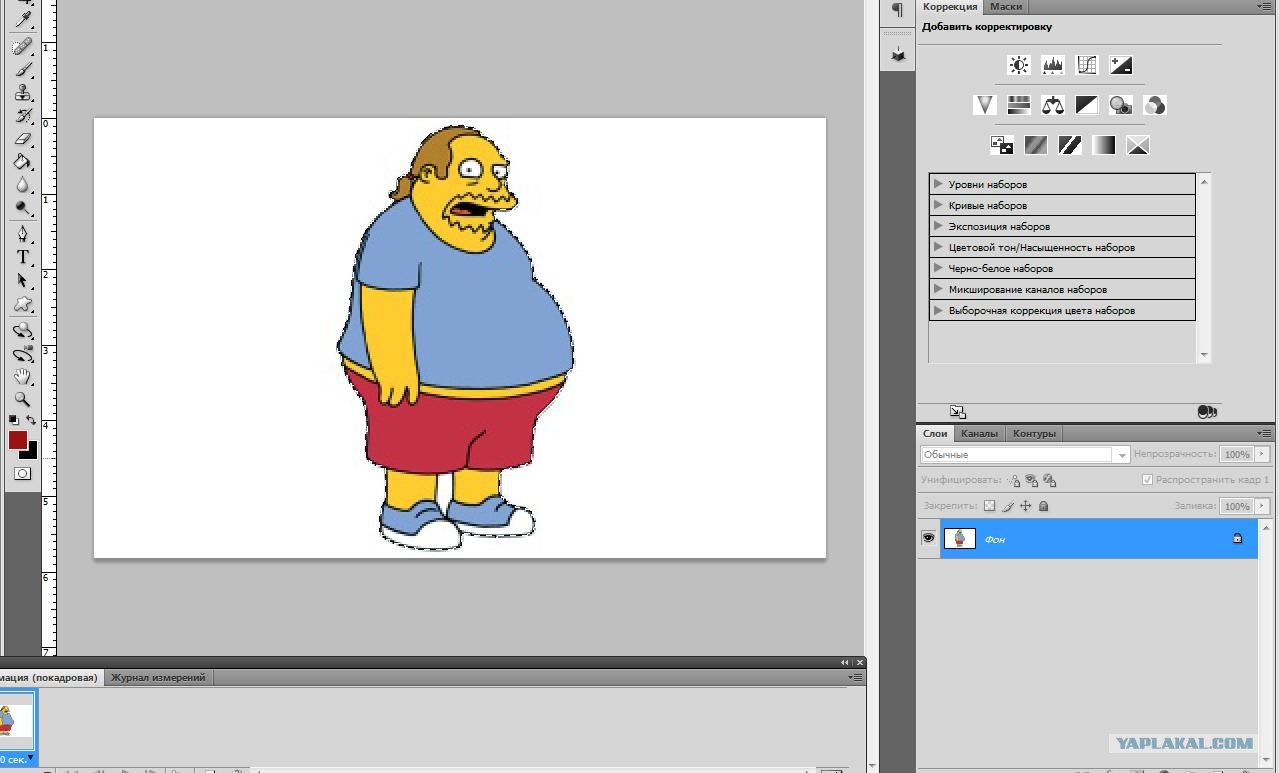Add a Levels histogram adjustment

click(1053, 65)
